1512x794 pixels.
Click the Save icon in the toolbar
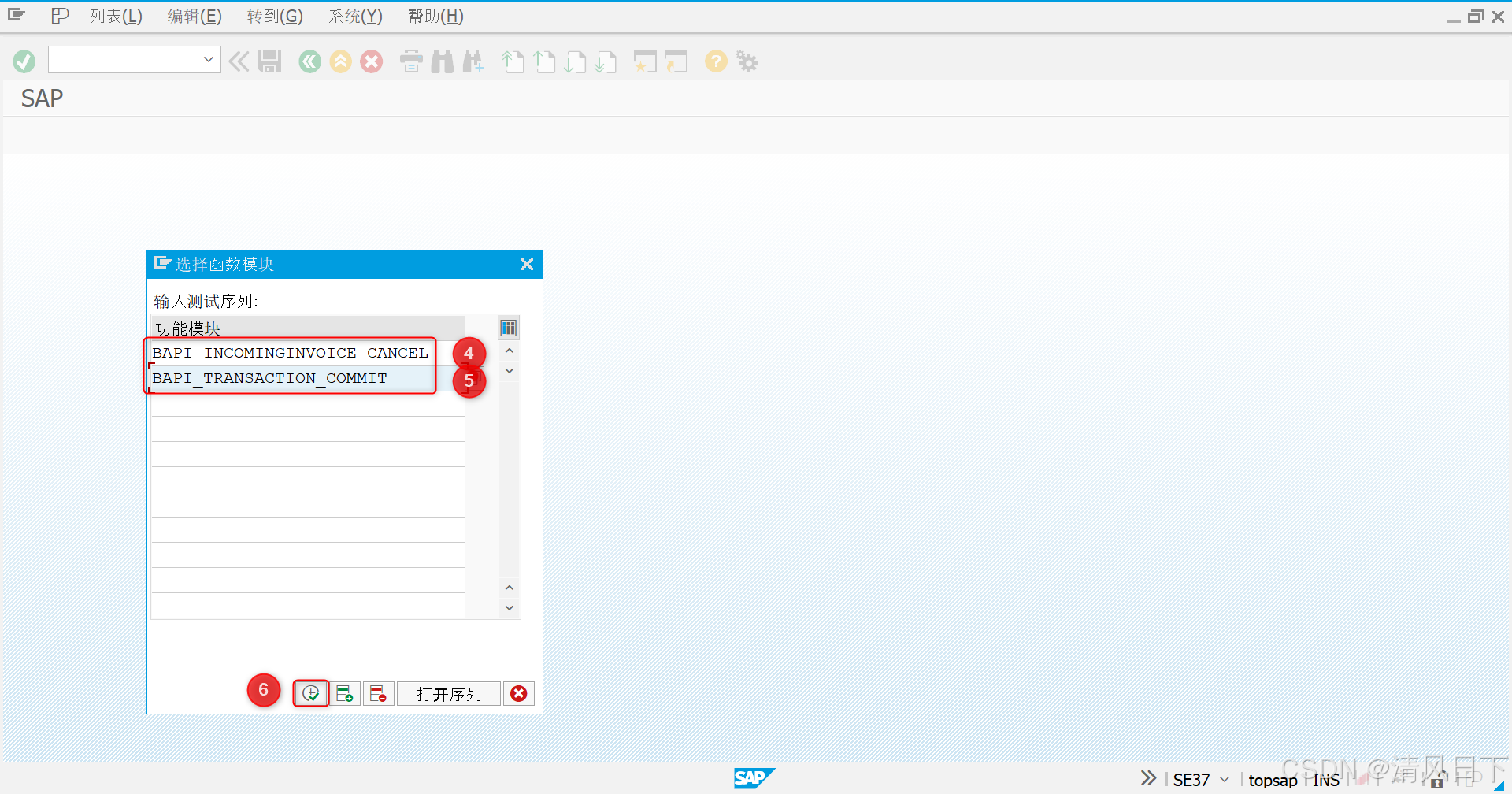click(270, 61)
